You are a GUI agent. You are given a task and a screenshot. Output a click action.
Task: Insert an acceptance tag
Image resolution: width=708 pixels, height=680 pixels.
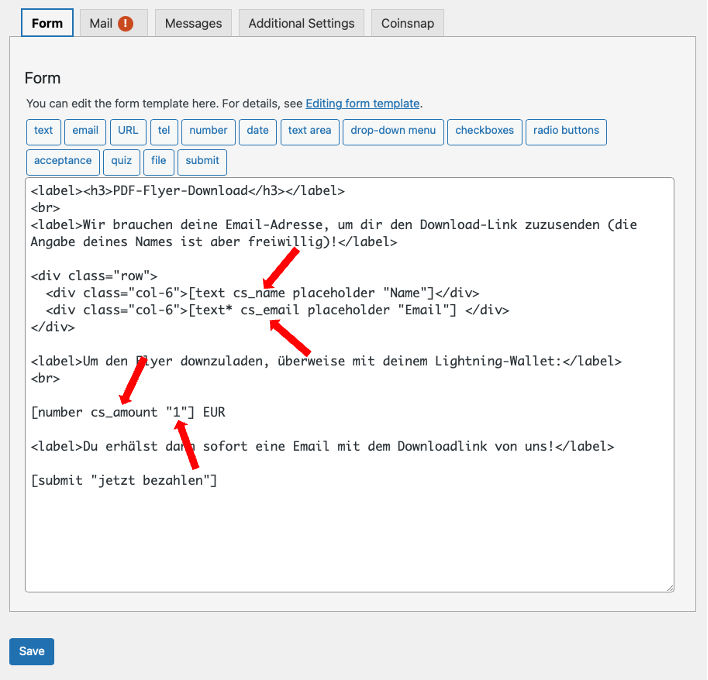coord(63,162)
